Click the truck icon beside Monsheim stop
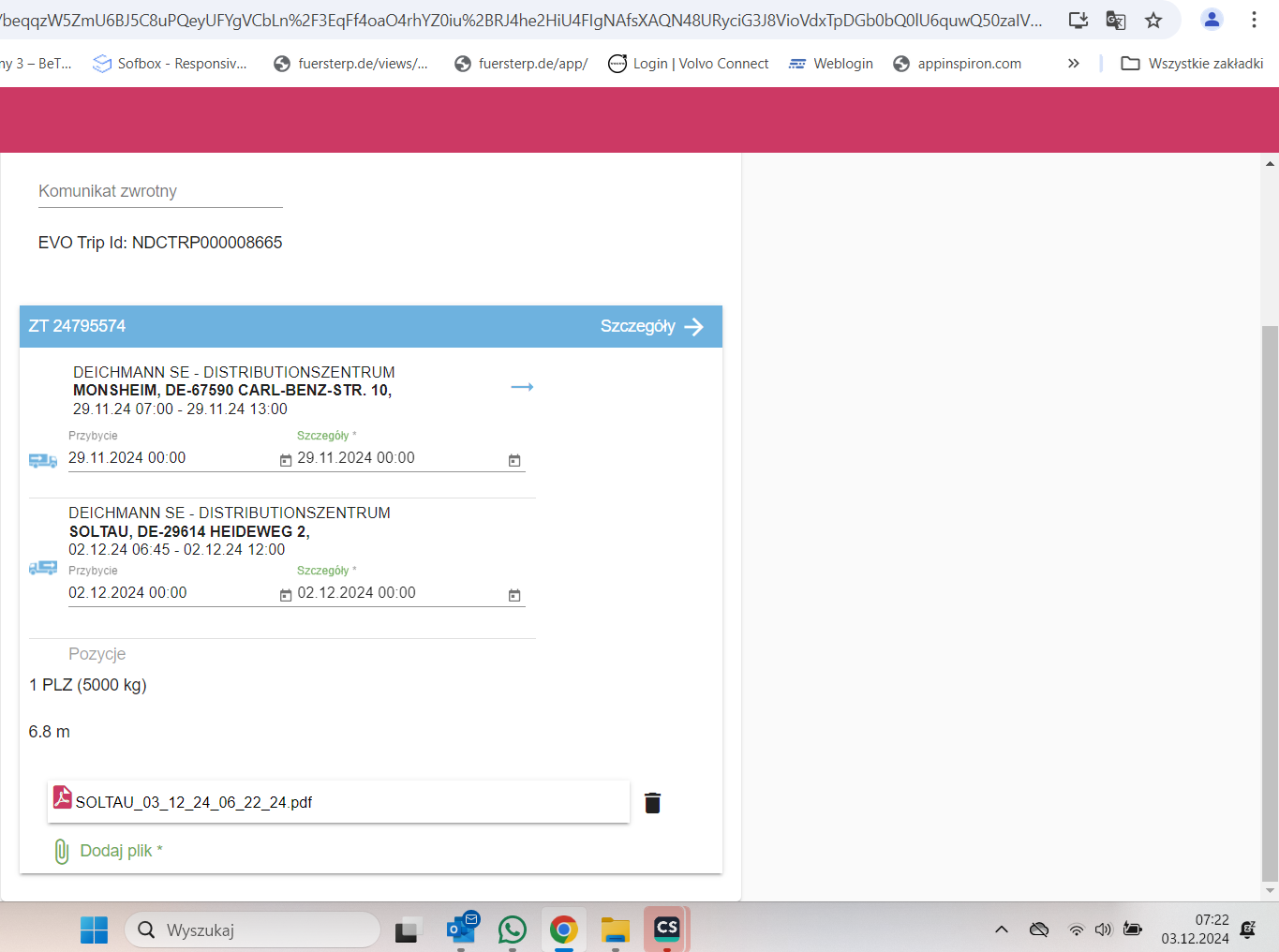Screen dimensions: 1279x952 (x=43, y=460)
